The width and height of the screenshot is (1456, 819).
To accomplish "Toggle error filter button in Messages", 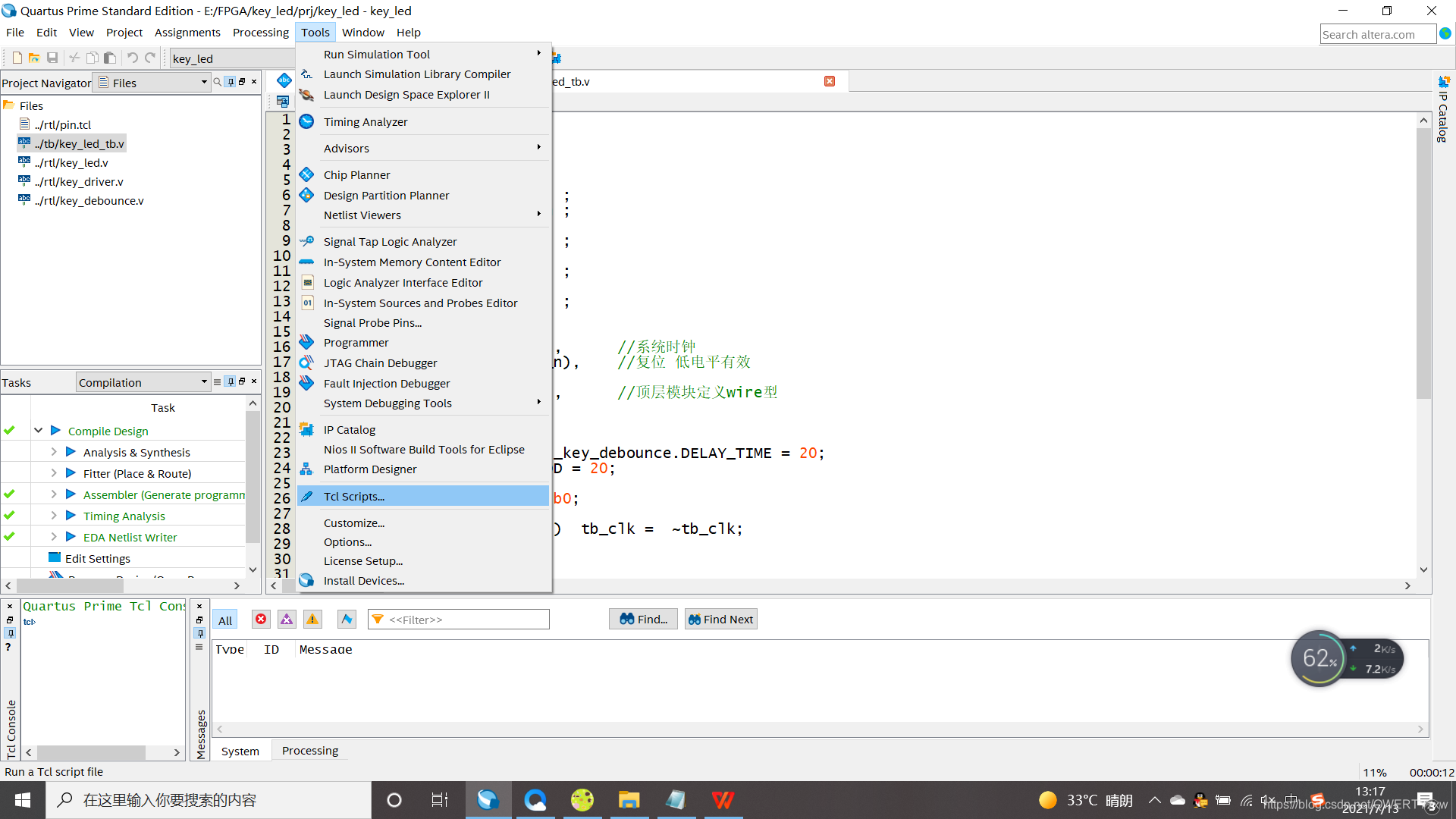I will (261, 618).
